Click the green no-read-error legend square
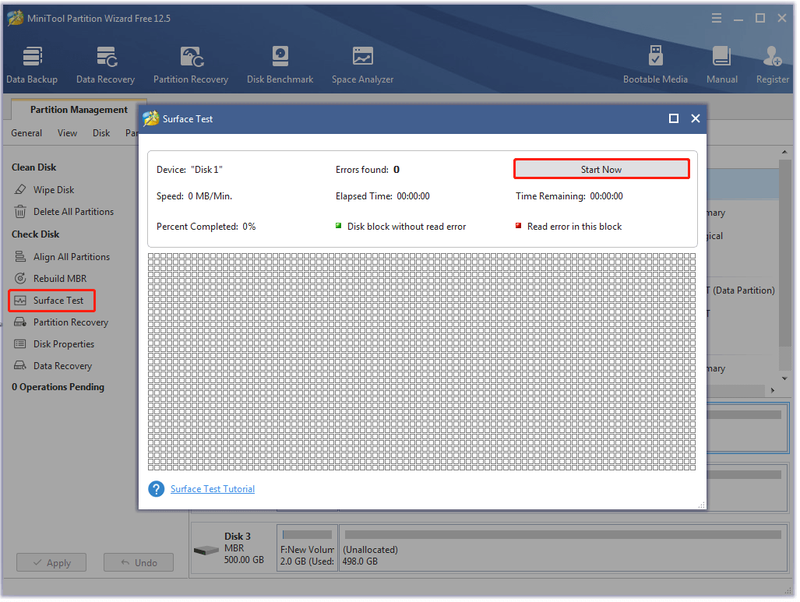800x602 pixels. pyautogui.click(x=338, y=225)
